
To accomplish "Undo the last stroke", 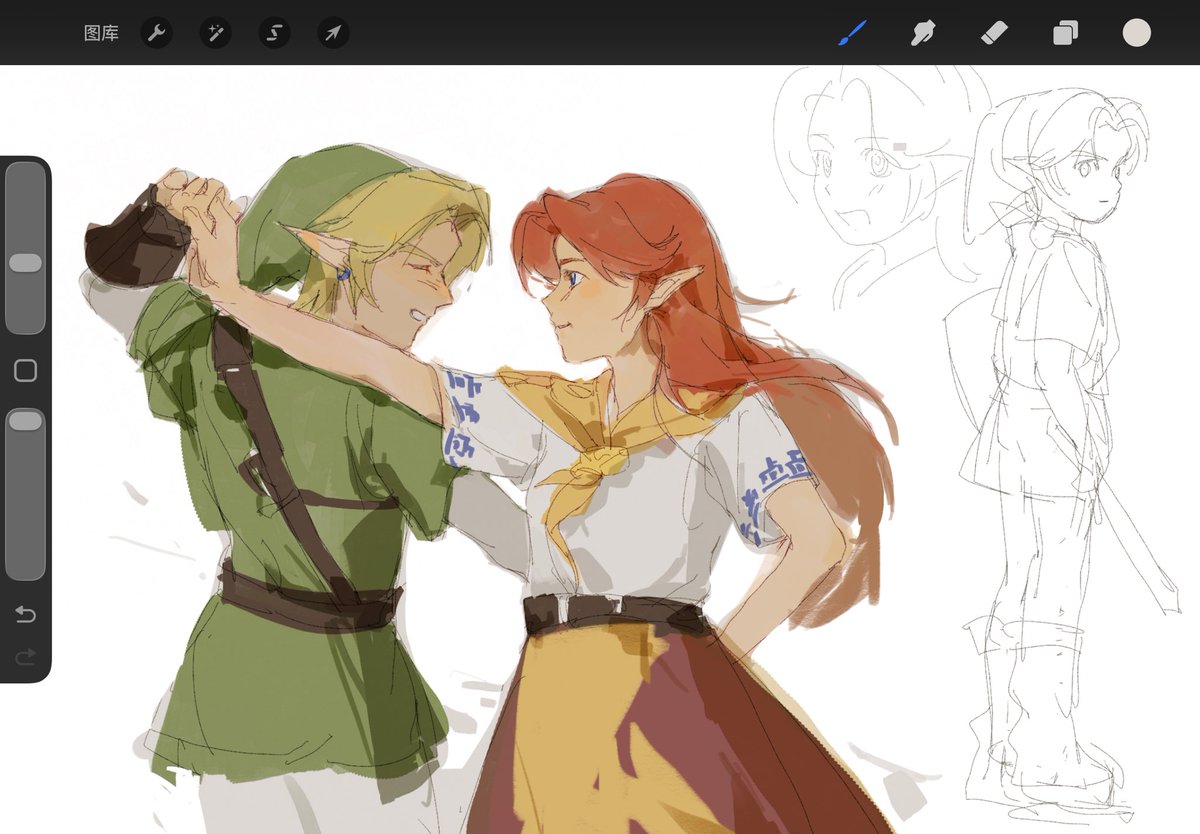I will pos(25,614).
